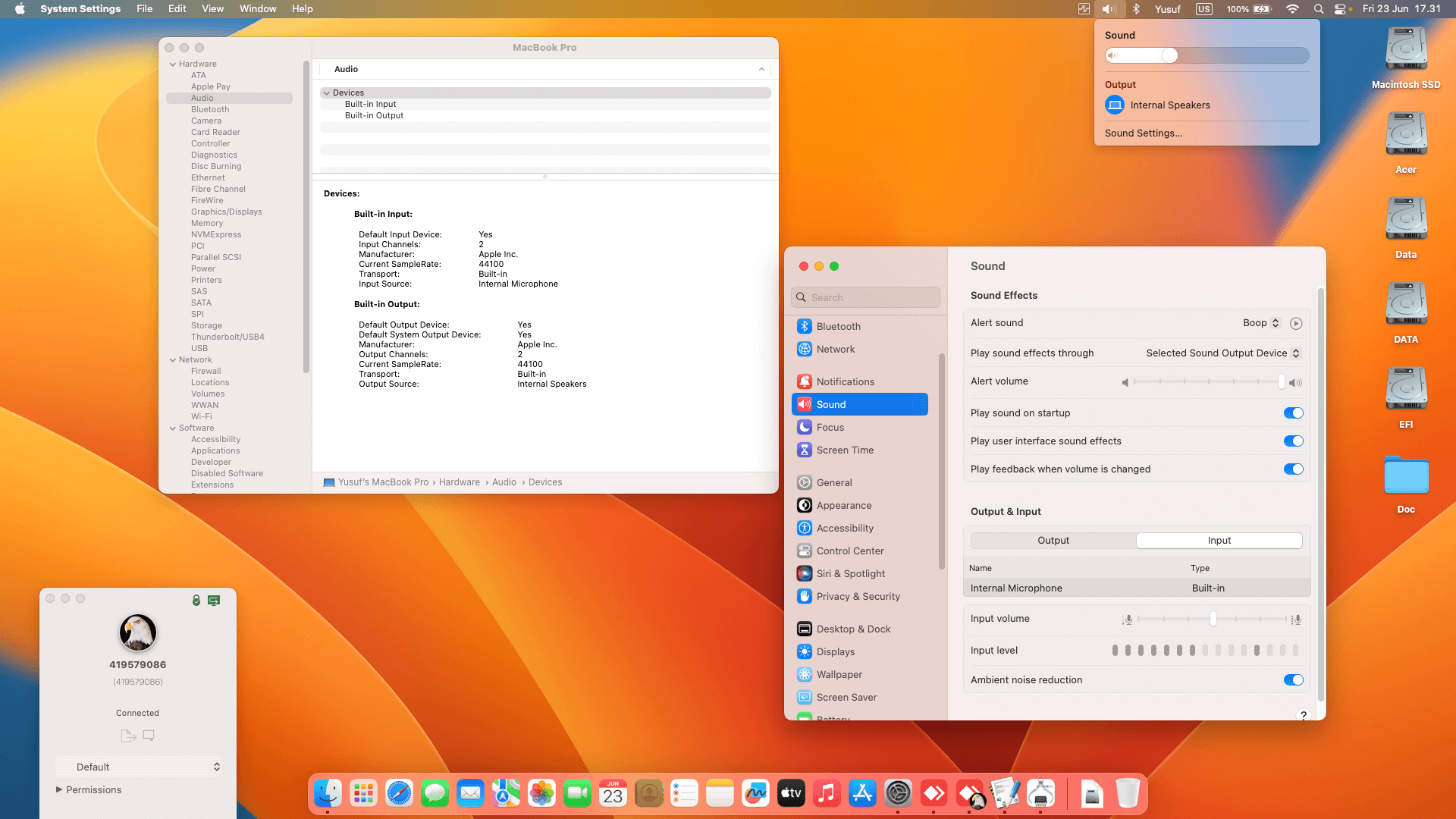Select Internal Speakers output in Sound popup
The height and width of the screenshot is (819, 1456).
[x=1207, y=105]
